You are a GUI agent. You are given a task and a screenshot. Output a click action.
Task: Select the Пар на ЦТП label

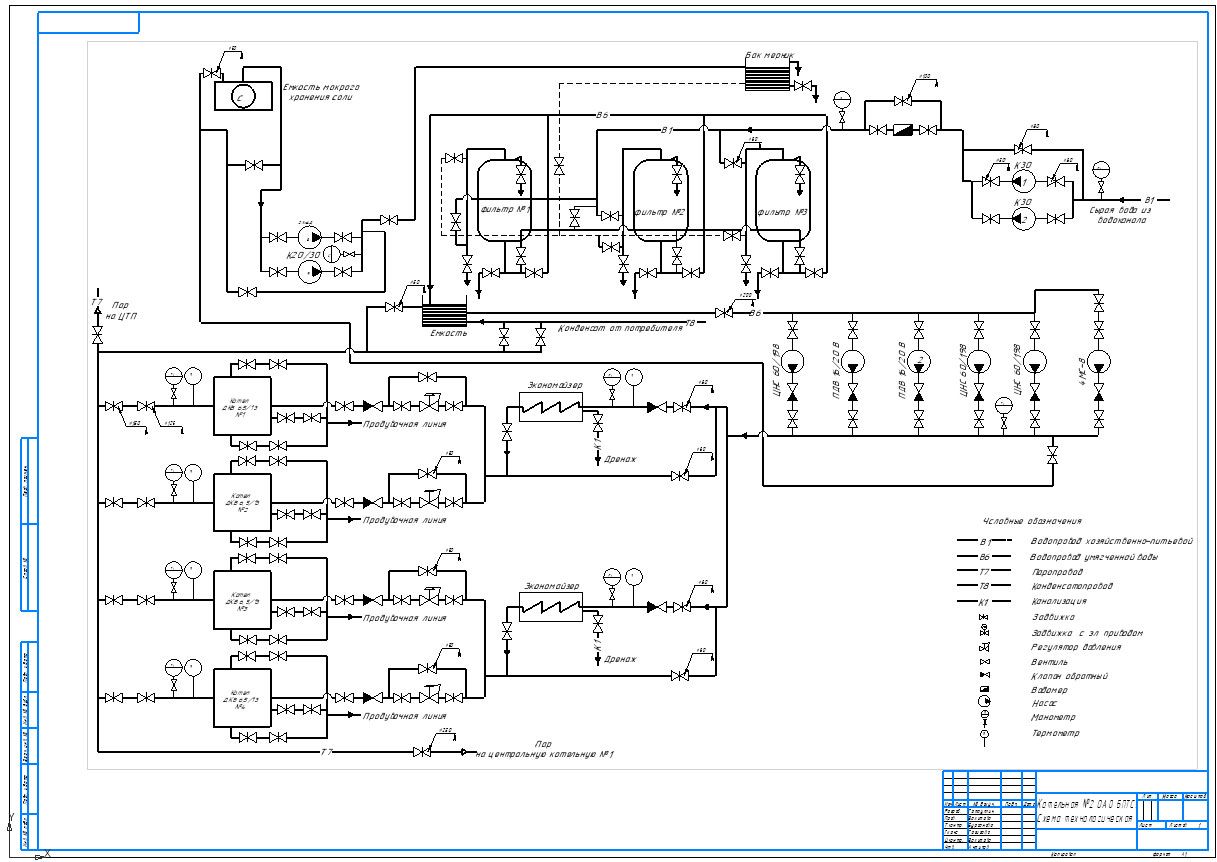pos(118,311)
